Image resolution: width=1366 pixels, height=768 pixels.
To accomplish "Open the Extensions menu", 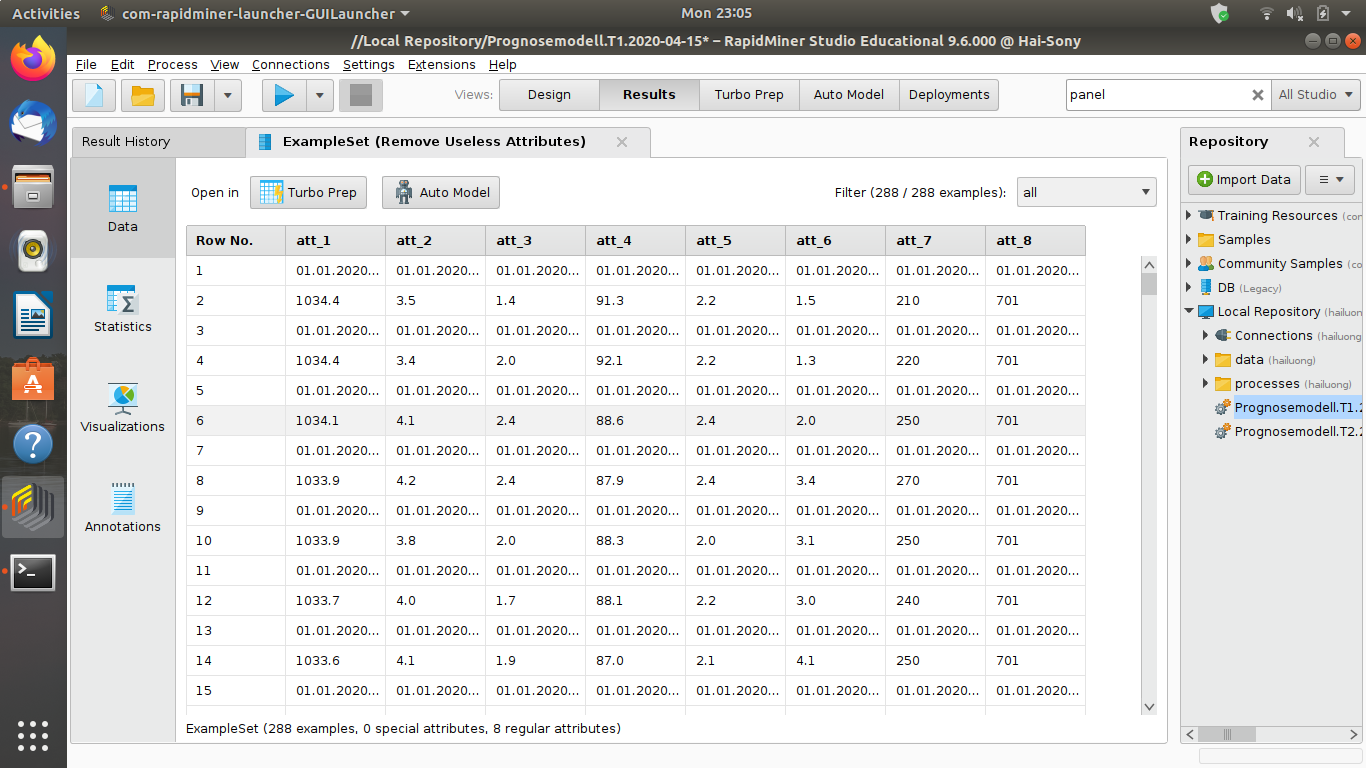I will tap(441, 64).
